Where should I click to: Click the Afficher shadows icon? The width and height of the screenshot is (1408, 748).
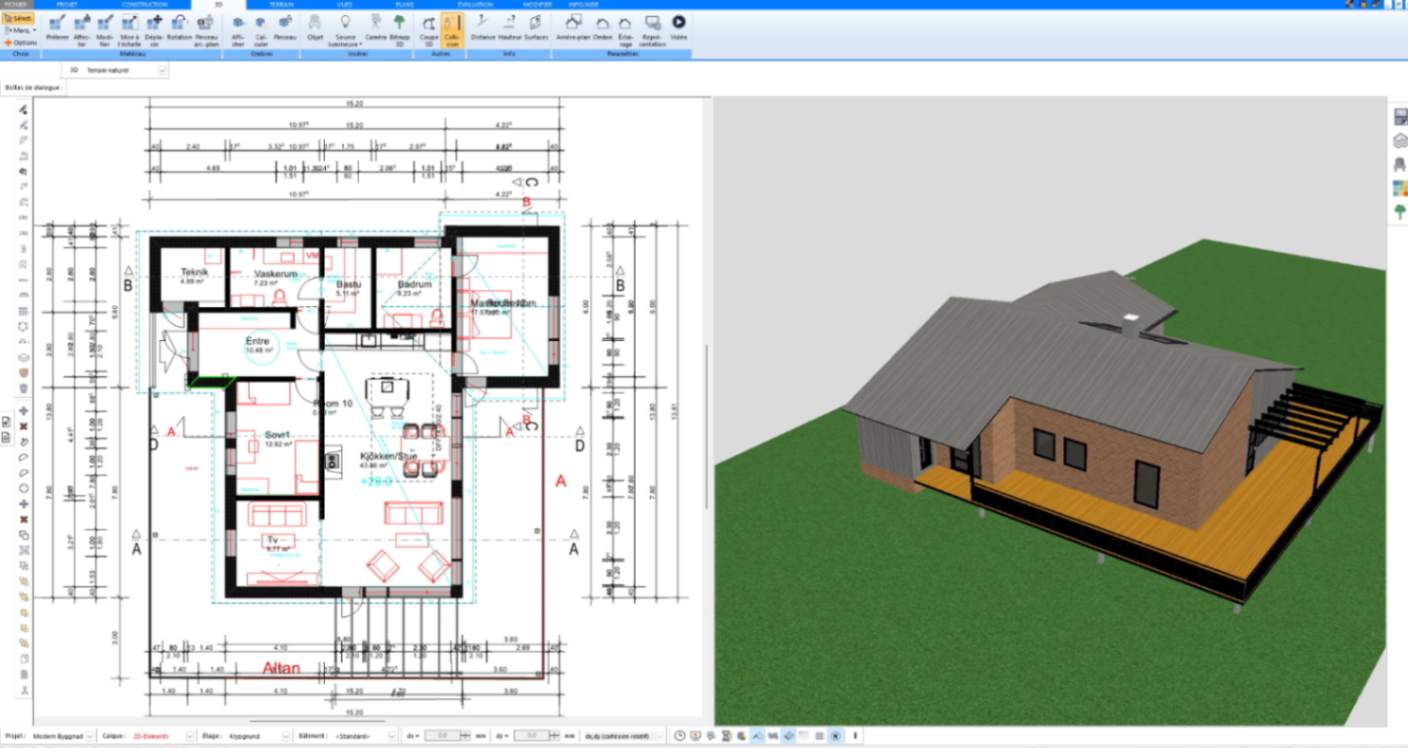(x=237, y=29)
